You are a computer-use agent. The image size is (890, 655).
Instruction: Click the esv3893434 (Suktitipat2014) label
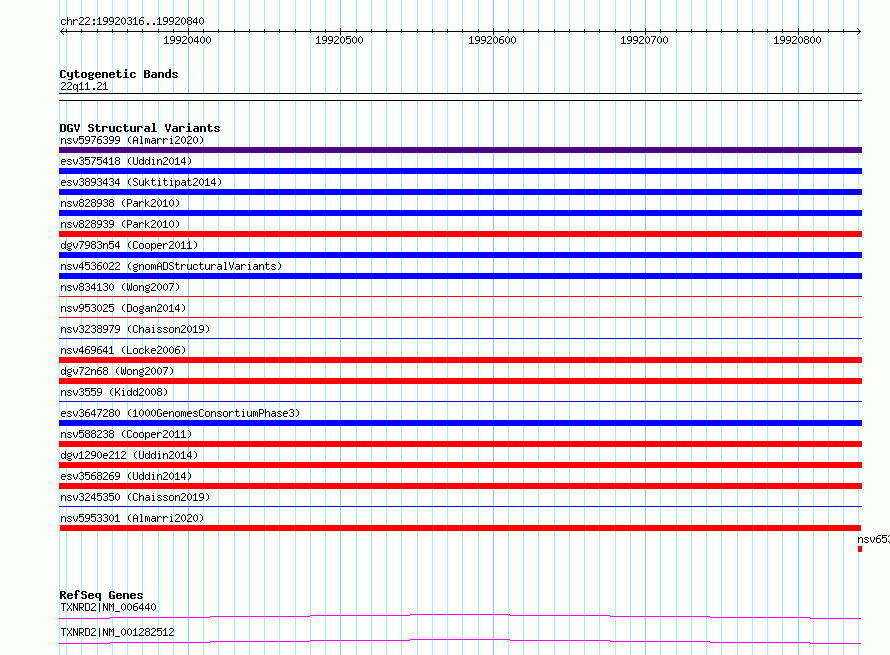141,182
